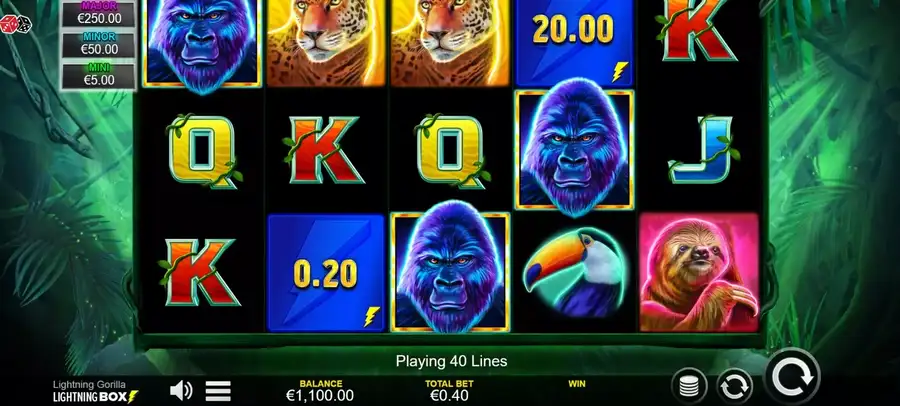Screen dimensions: 900x406
Task: Select the Minor €50.00 jackpot panel
Action: click(99, 44)
